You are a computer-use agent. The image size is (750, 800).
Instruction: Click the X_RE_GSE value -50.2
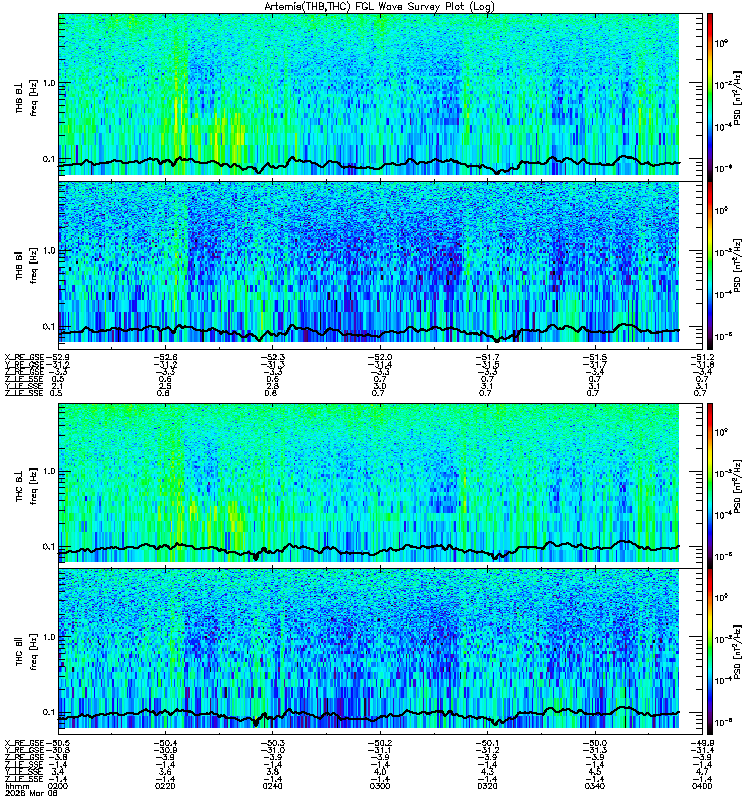click(x=380, y=743)
